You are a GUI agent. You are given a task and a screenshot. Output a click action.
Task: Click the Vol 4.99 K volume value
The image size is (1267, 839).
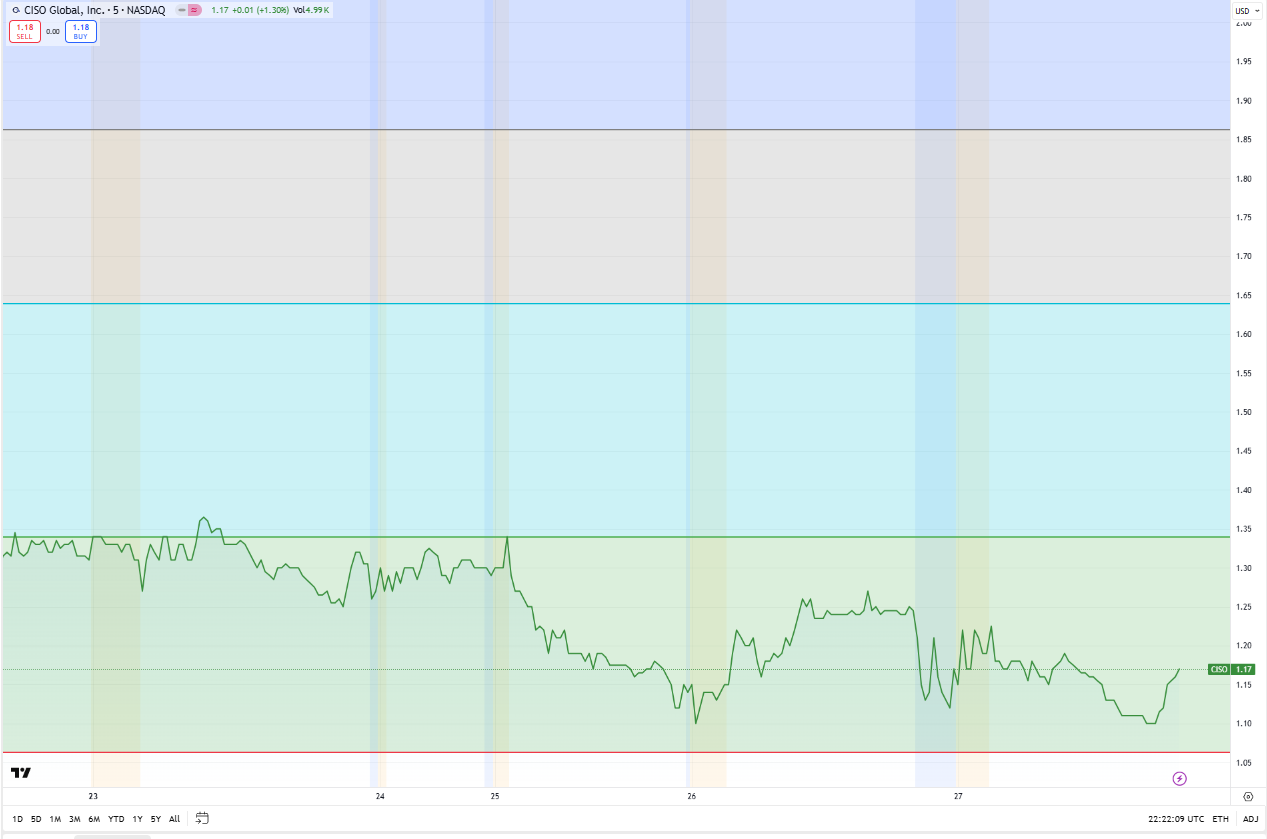pyautogui.click(x=311, y=10)
